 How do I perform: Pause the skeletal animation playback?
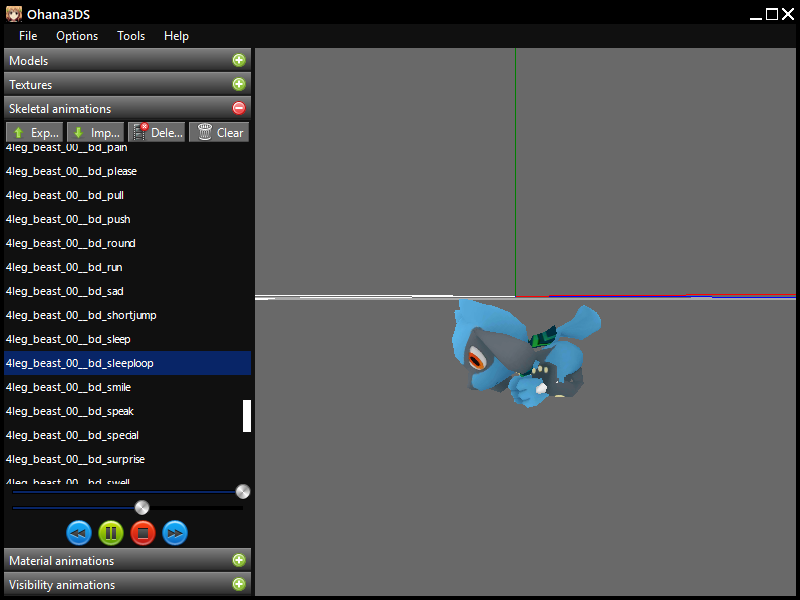[111, 533]
